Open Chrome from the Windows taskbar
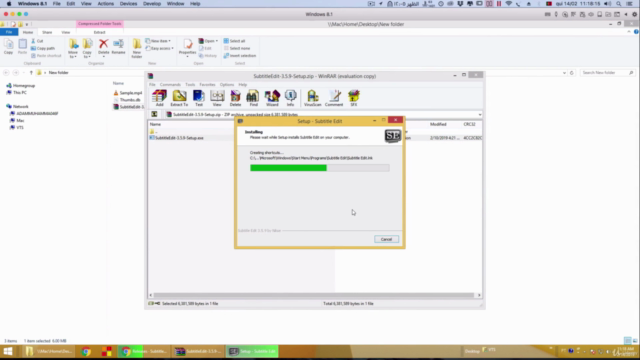The width and height of the screenshot is (640, 360). click(86, 351)
